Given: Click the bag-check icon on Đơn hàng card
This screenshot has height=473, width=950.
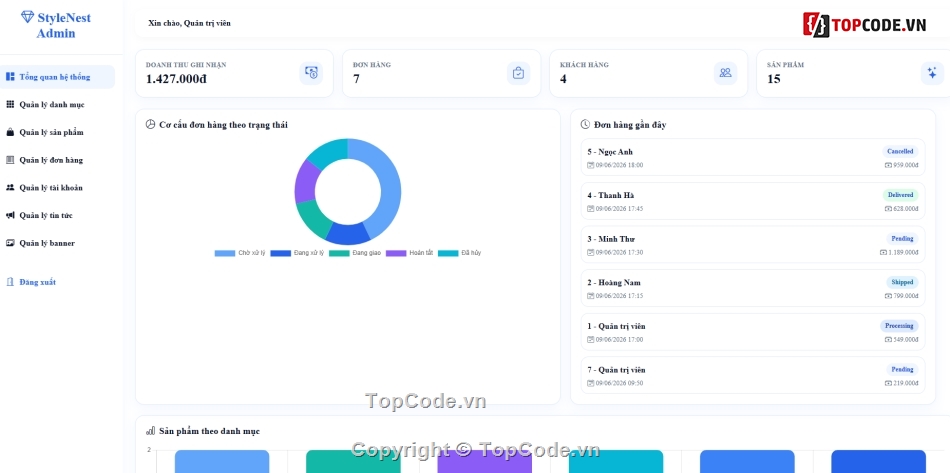Looking at the screenshot, I should [x=518, y=73].
